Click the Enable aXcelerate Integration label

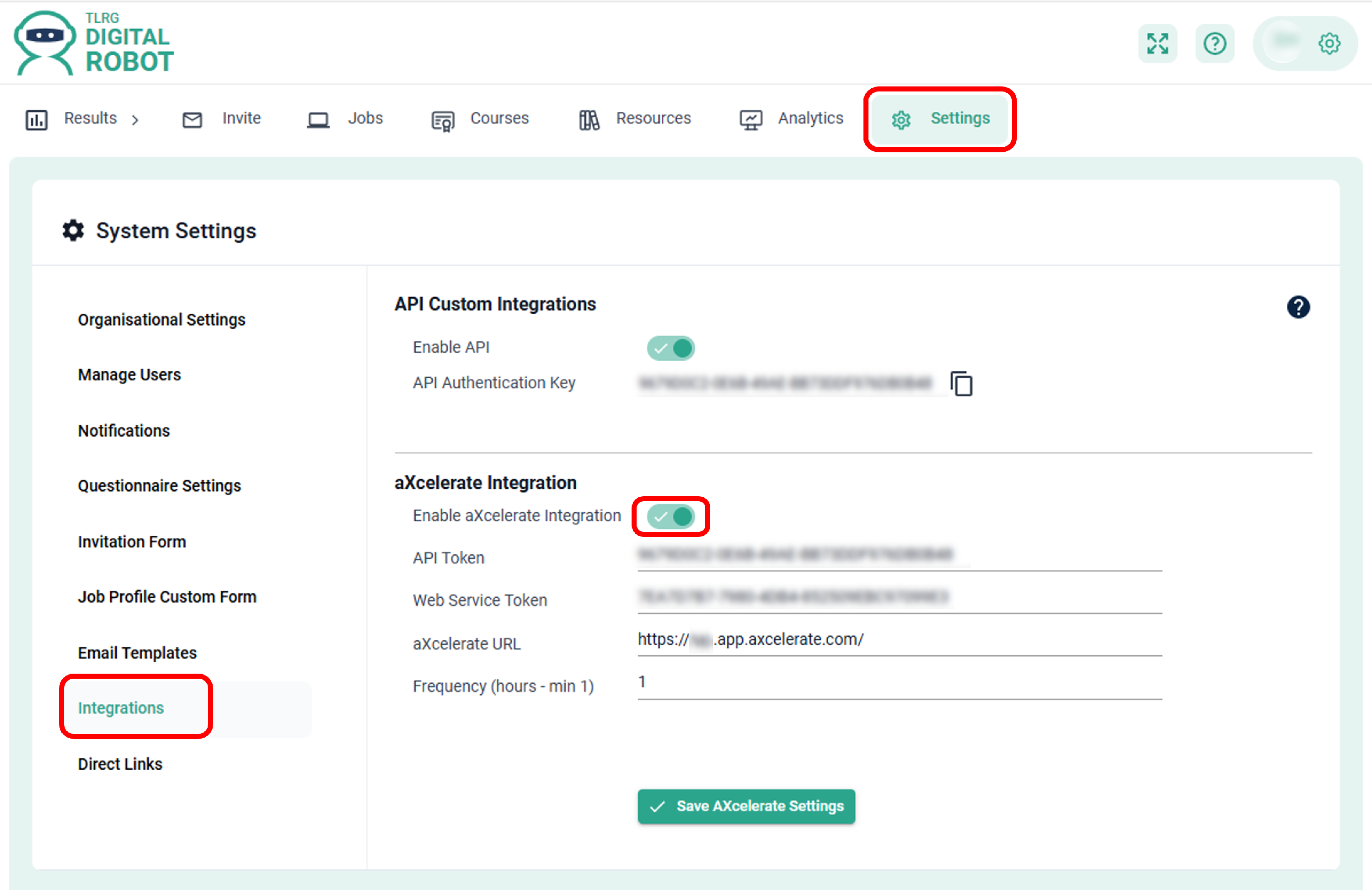(517, 515)
